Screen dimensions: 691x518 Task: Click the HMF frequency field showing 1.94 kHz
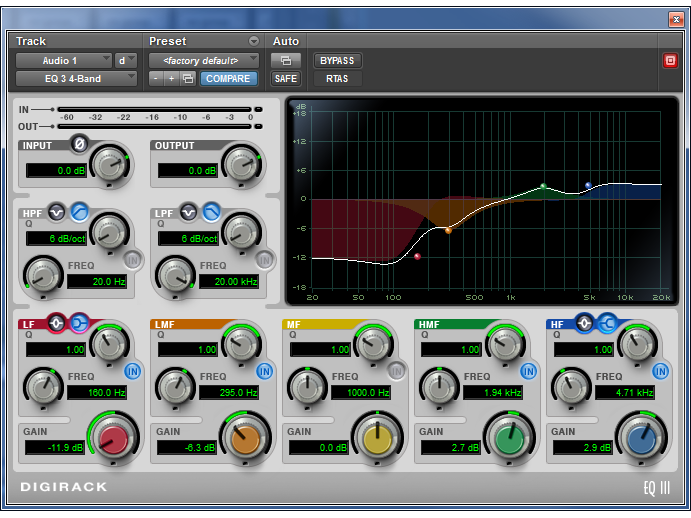point(493,392)
